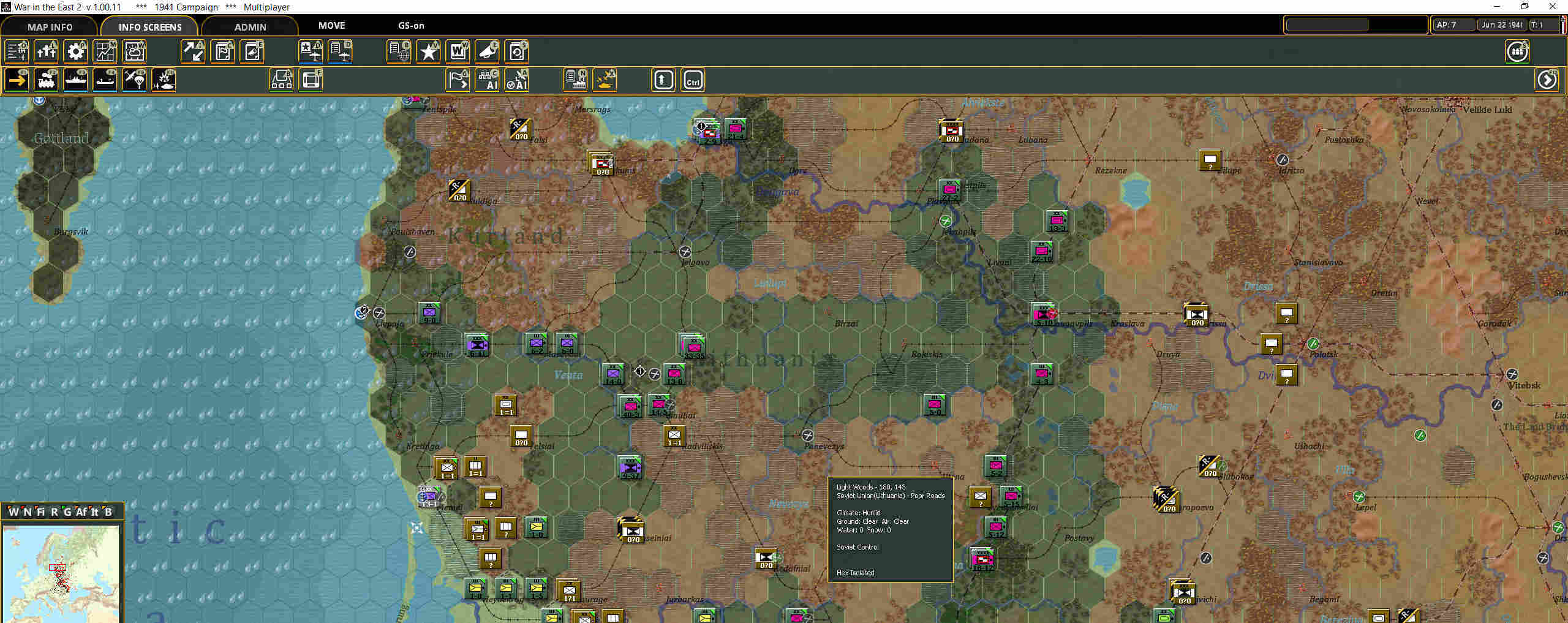This screenshot has width=1568, height=623.
Task: Click the build fortified zone icon
Action: point(282,80)
